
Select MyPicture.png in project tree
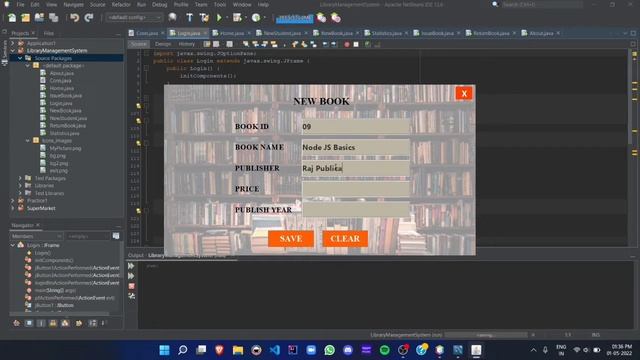coord(65,148)
